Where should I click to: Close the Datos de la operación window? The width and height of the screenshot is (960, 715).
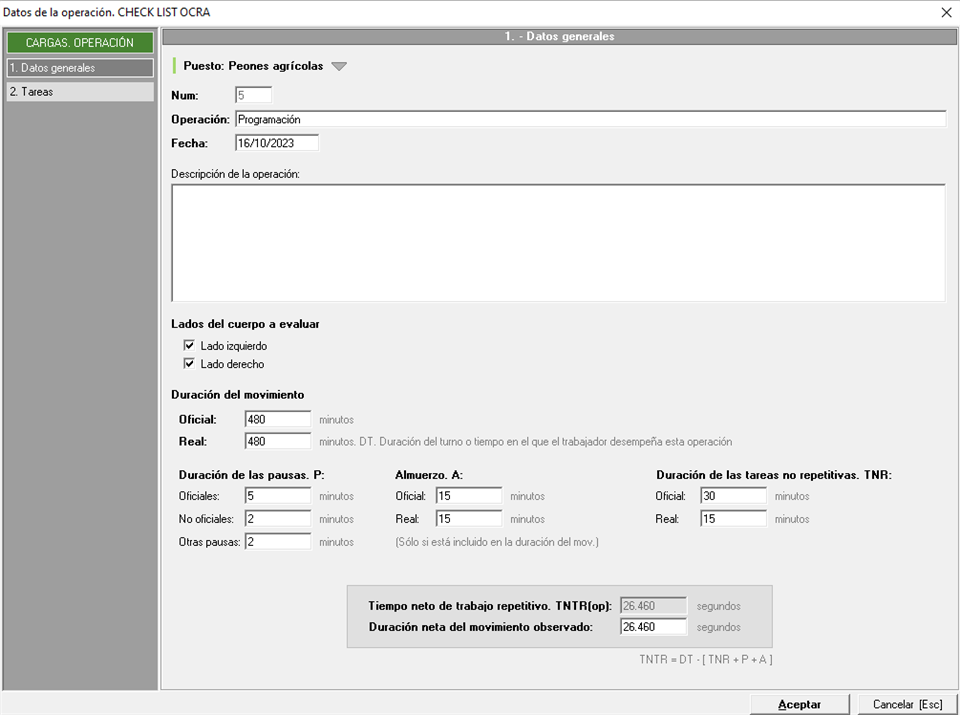click(946, 12)
